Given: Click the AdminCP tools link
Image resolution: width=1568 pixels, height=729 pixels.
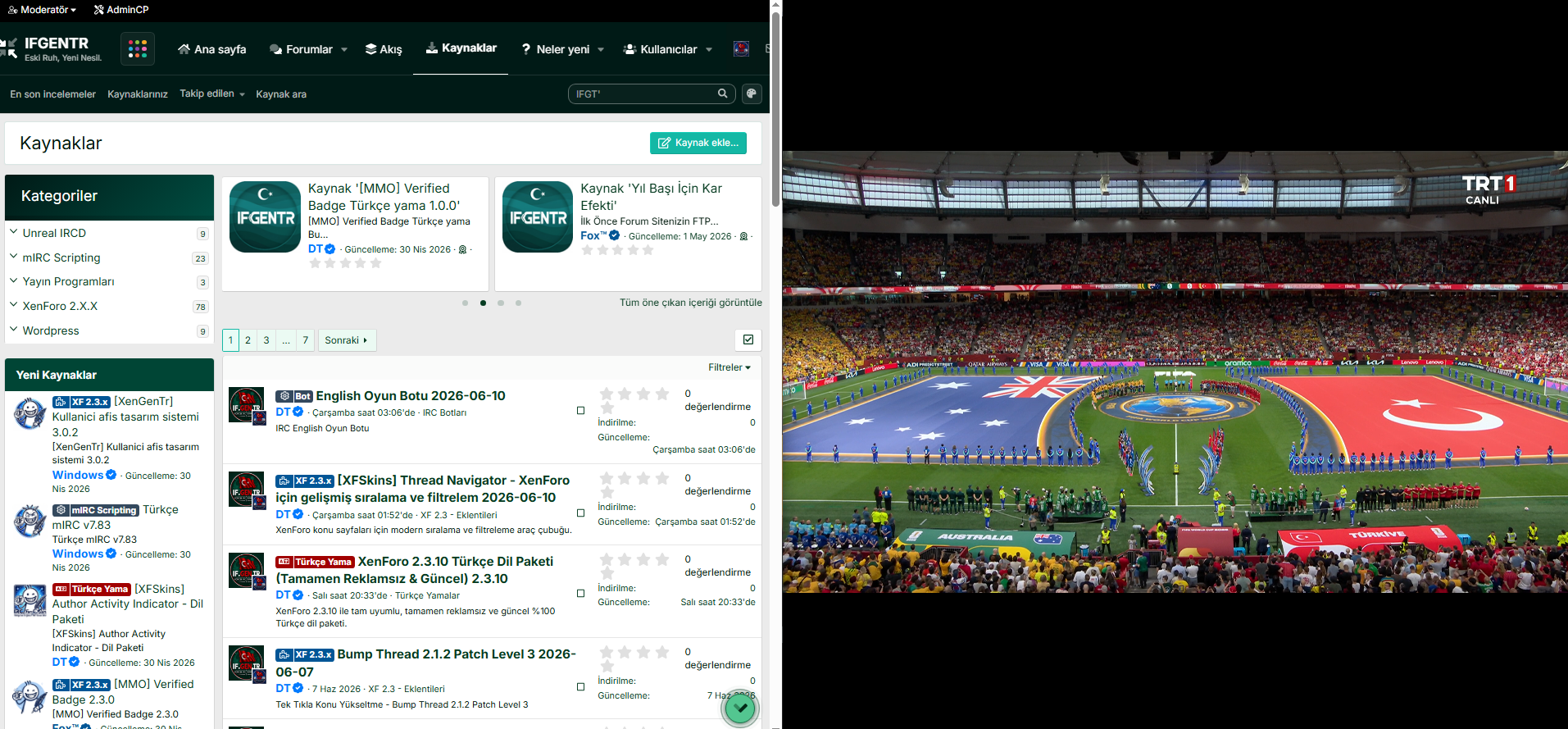Looking at the screenshot, I should click(x=120, y=10).
